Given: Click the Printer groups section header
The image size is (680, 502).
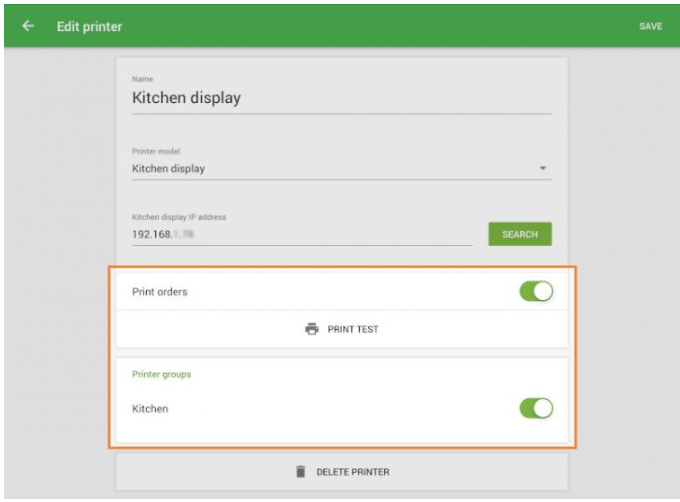Looking at the screenshot, I should pos(160,376).
